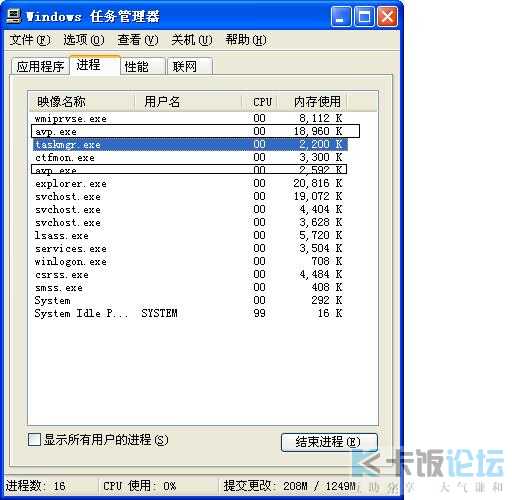
Task: Select the svchost.exe row using 3,628 K
Action: (189, 222)
